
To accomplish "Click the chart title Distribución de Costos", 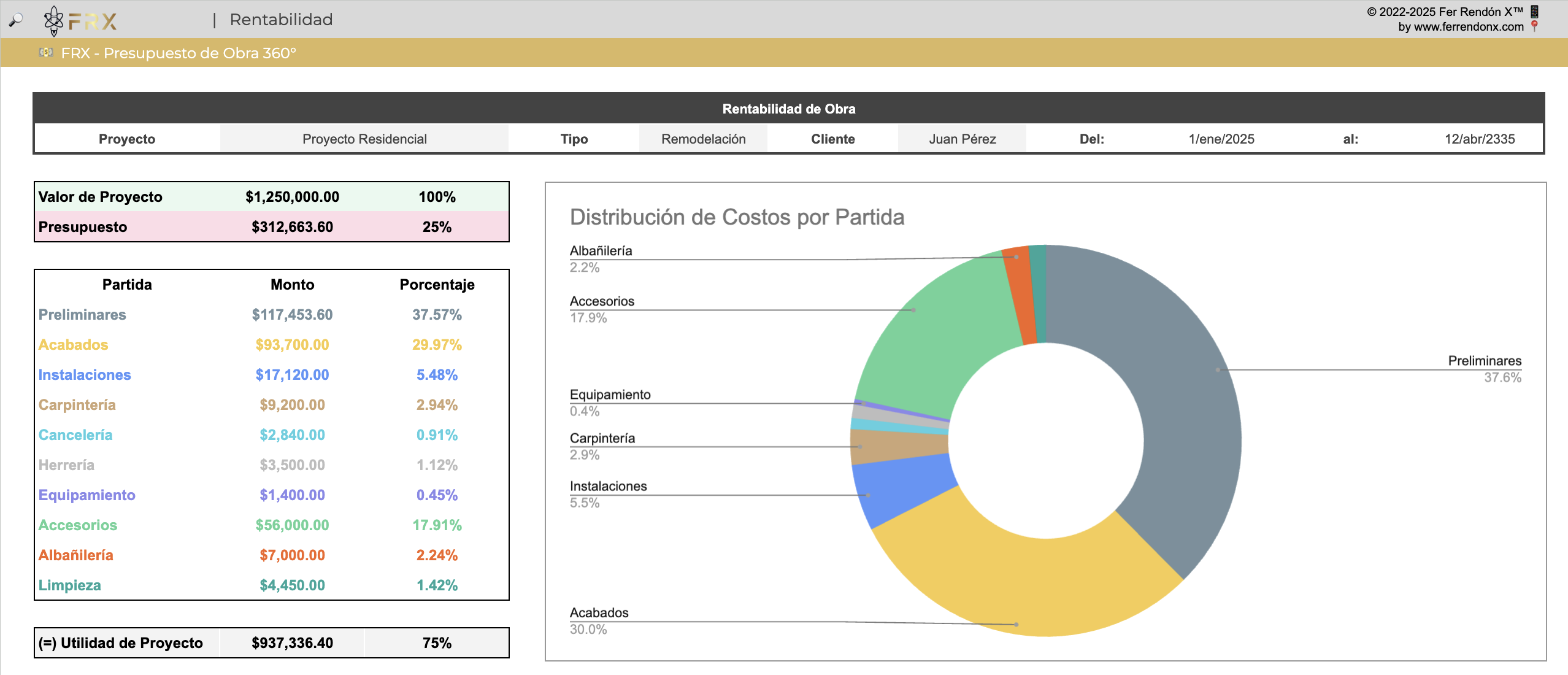I will tap(737, 217).
